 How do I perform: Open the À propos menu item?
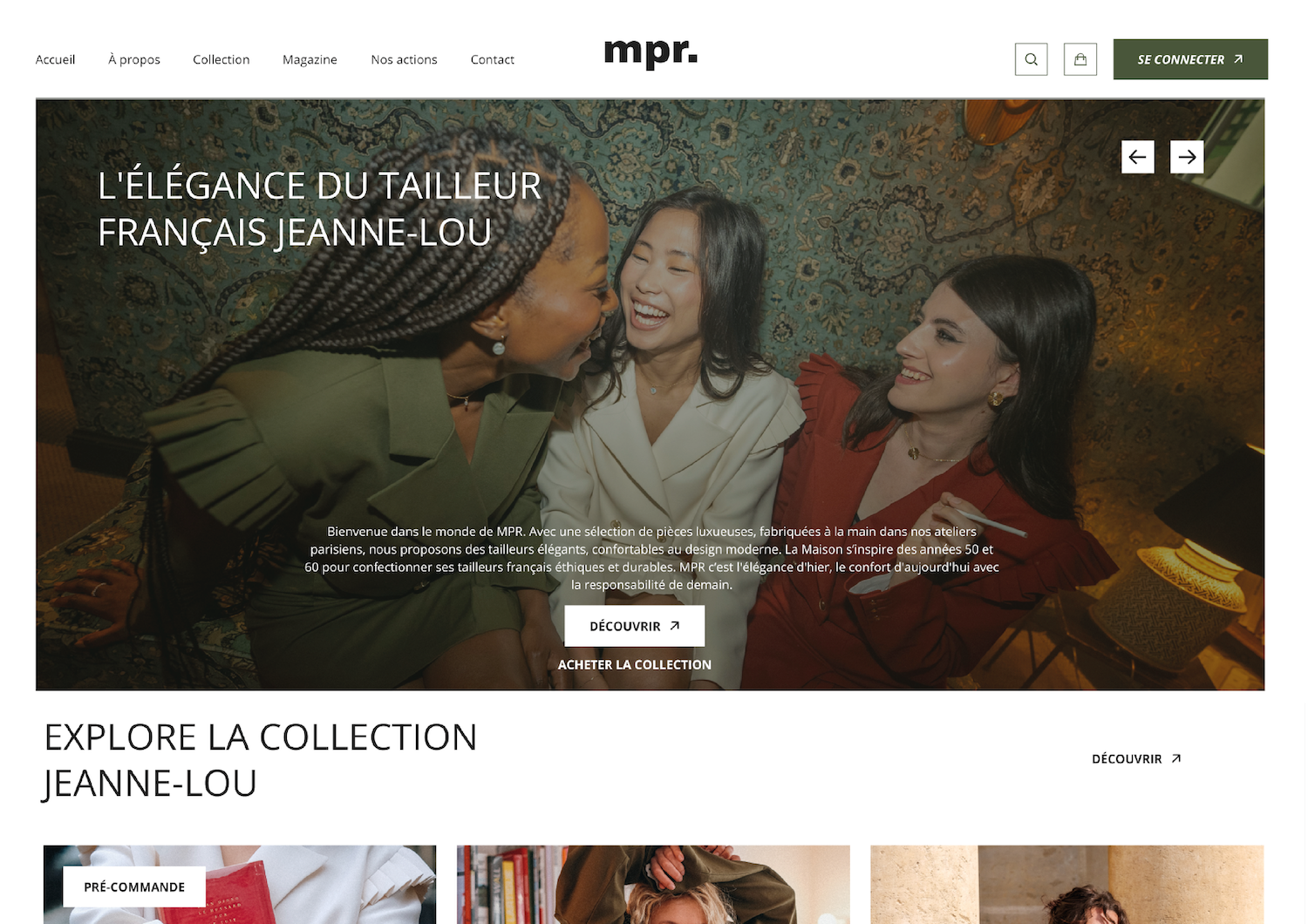pyautogui.click(x=134, y=59)
